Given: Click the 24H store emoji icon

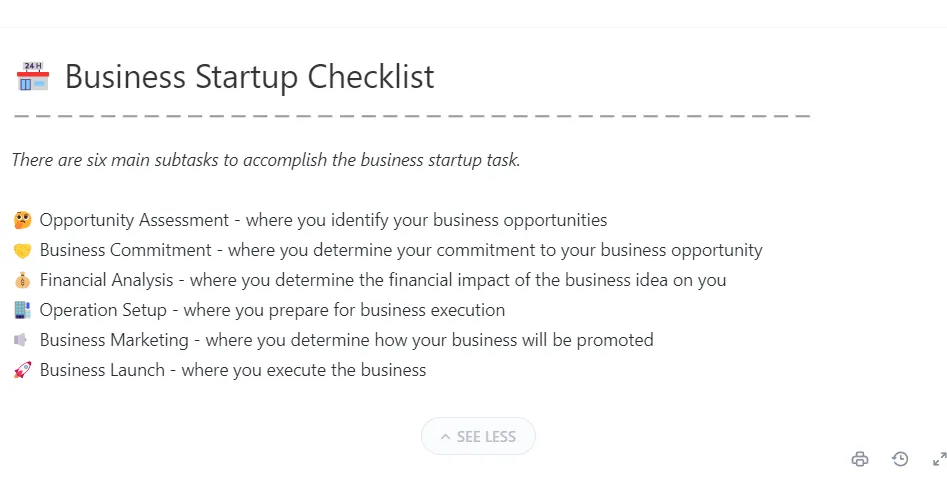Looking at the screenshot, I should coord(33,76).
